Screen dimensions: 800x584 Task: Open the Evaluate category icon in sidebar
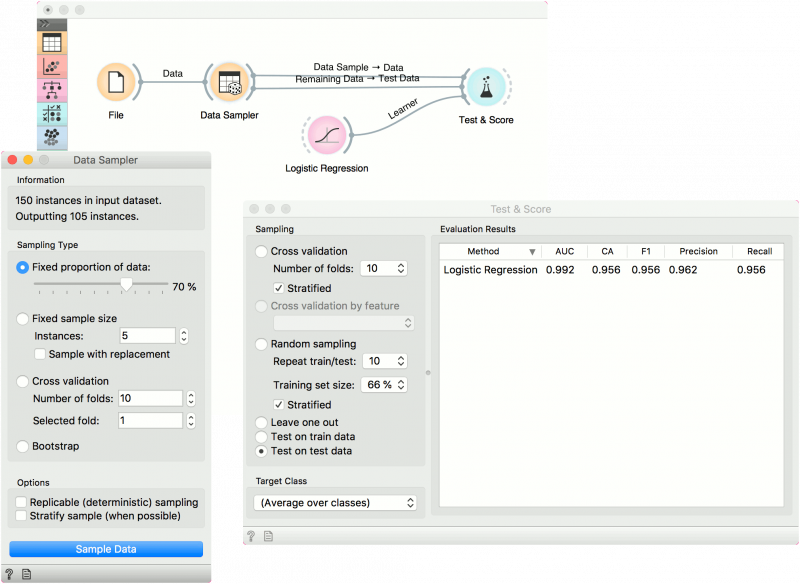coord(51,114)
